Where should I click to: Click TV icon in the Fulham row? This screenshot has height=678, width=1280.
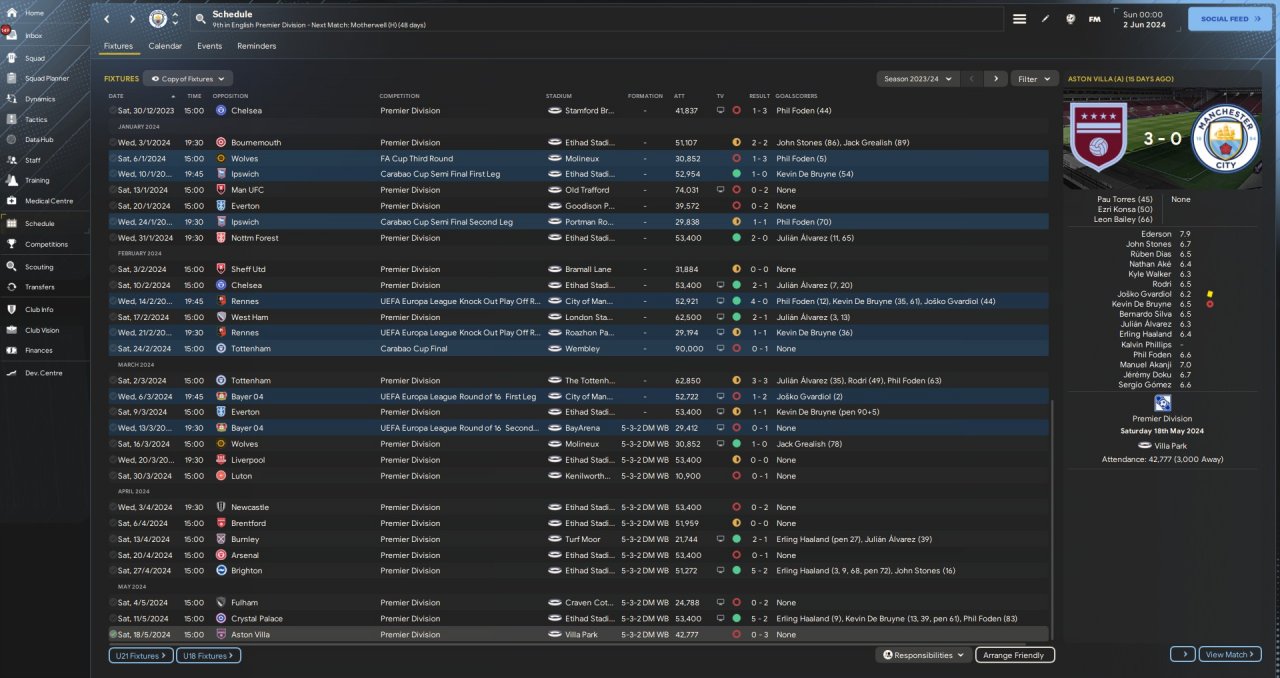point(720,603)
